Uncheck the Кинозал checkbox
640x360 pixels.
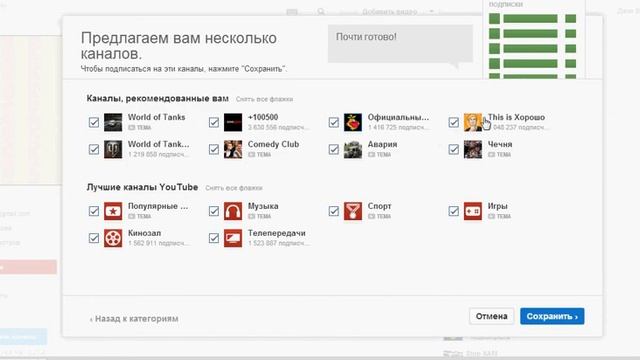94,238
